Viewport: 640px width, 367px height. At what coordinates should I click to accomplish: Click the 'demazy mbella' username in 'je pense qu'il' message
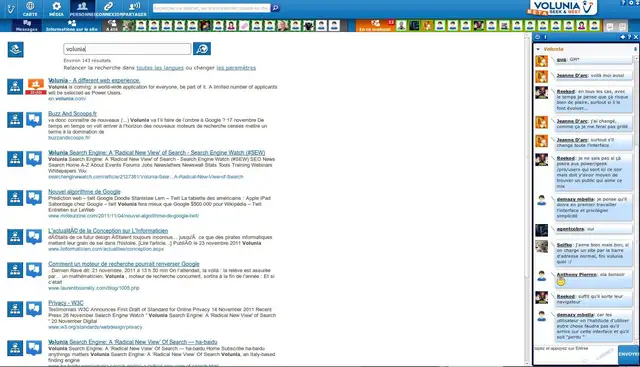[x=575, y=199]
